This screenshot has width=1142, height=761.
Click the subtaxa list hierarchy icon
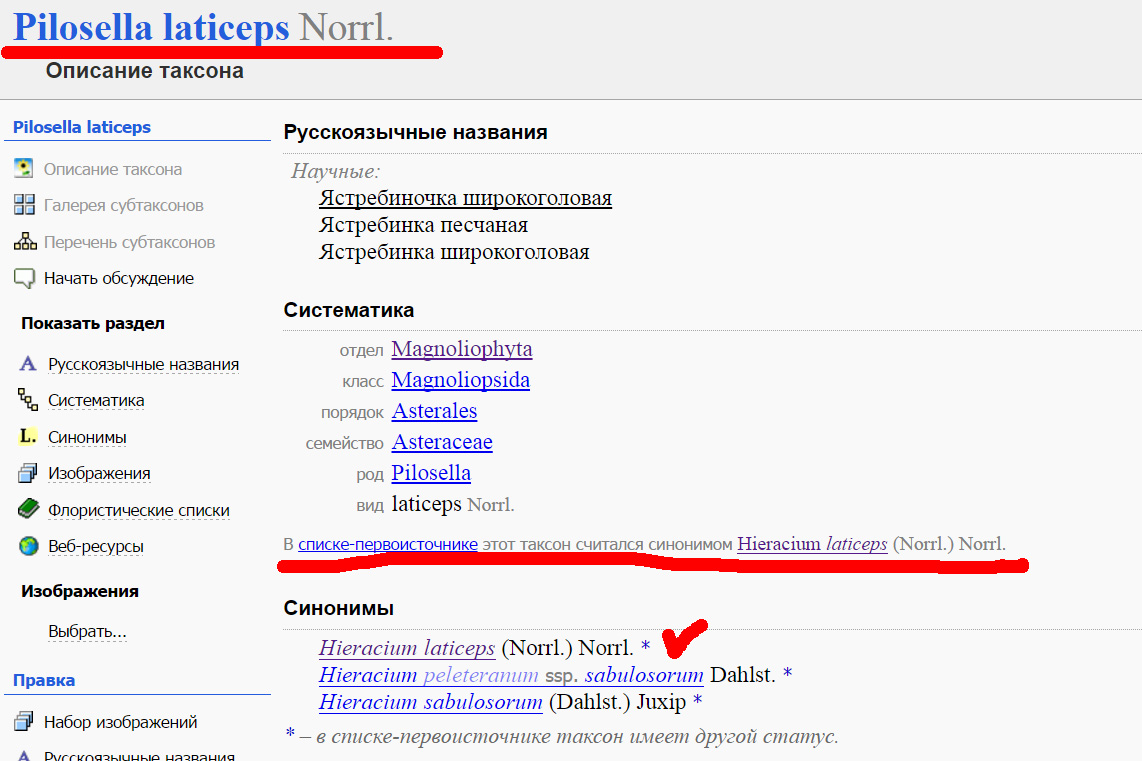(x=25, y=242)
